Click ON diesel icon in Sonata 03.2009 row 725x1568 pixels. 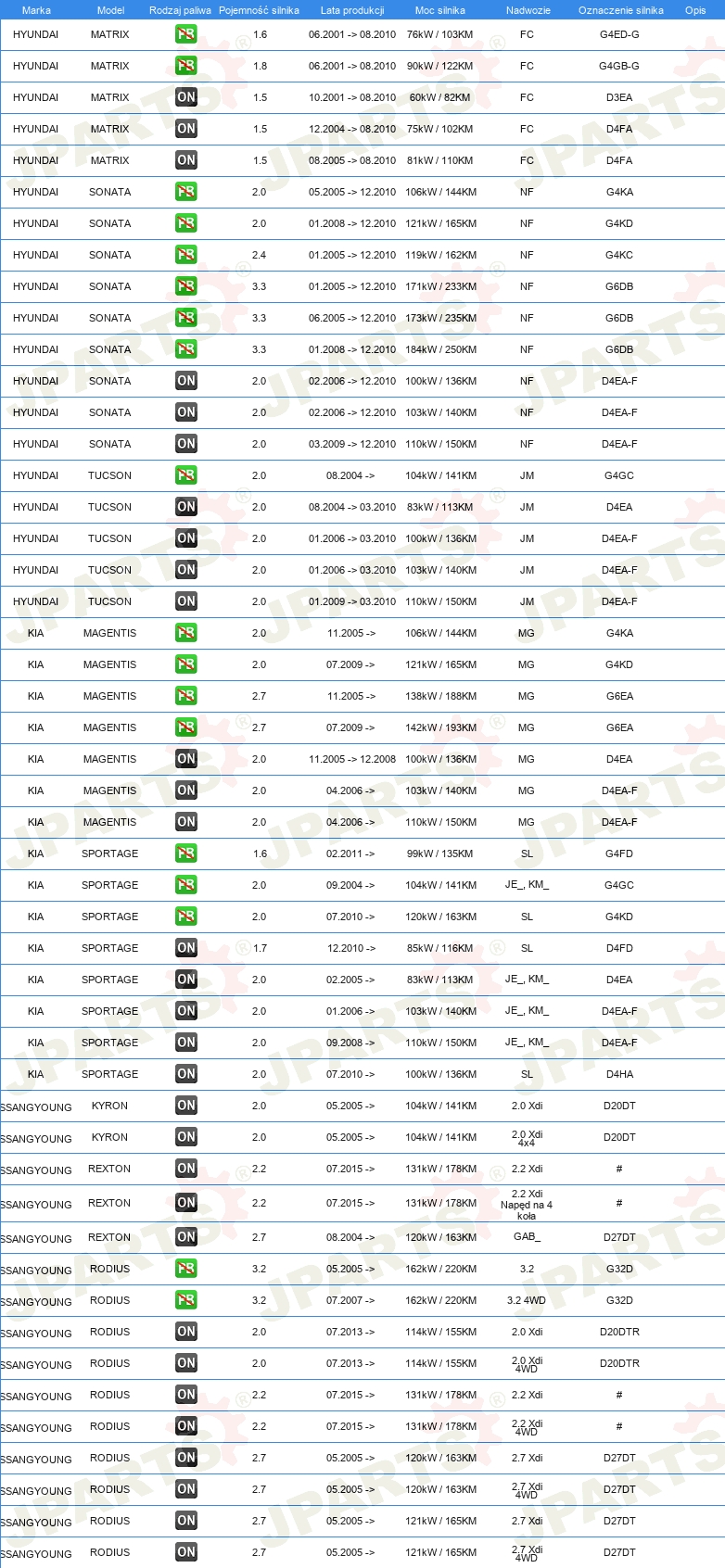(x=186, y=444)
